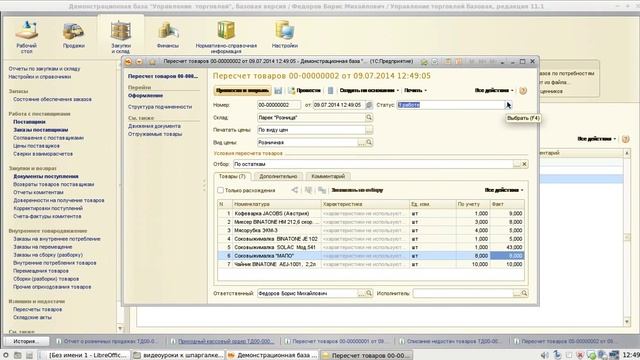Select the Мясорубка ЭКМ-3 row
Image resolution: width=640 pixels, height=360 pixels.
pyautogui.click(x=371, y=231)
